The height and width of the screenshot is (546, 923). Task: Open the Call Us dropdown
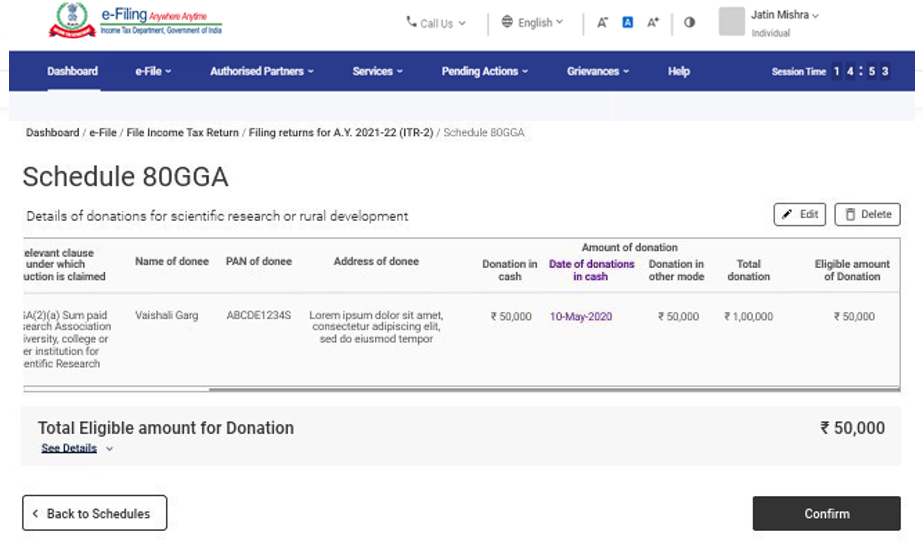[x=436, y=23]
